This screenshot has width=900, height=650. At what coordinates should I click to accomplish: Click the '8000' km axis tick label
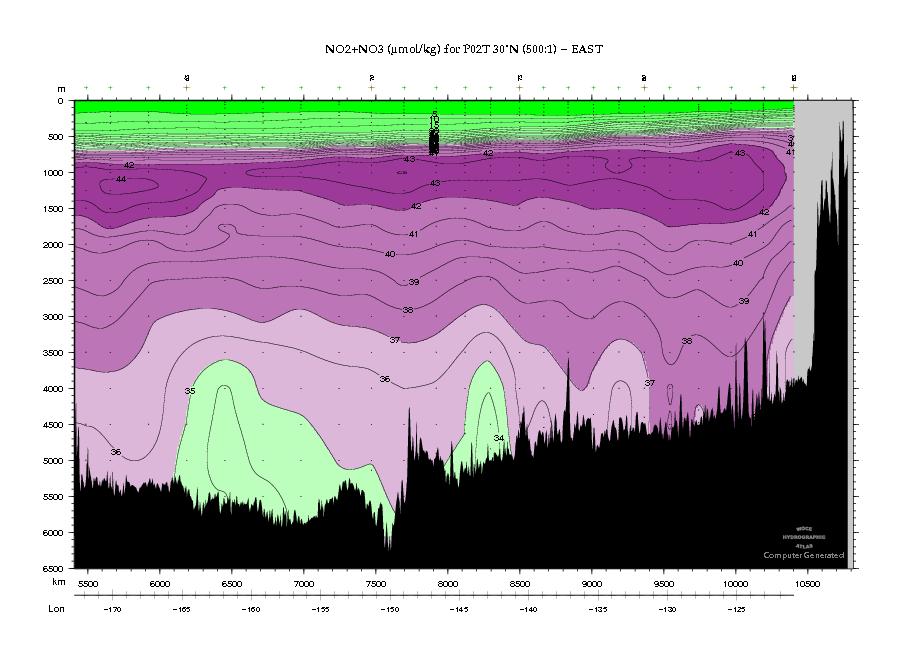tap(448, 584)
